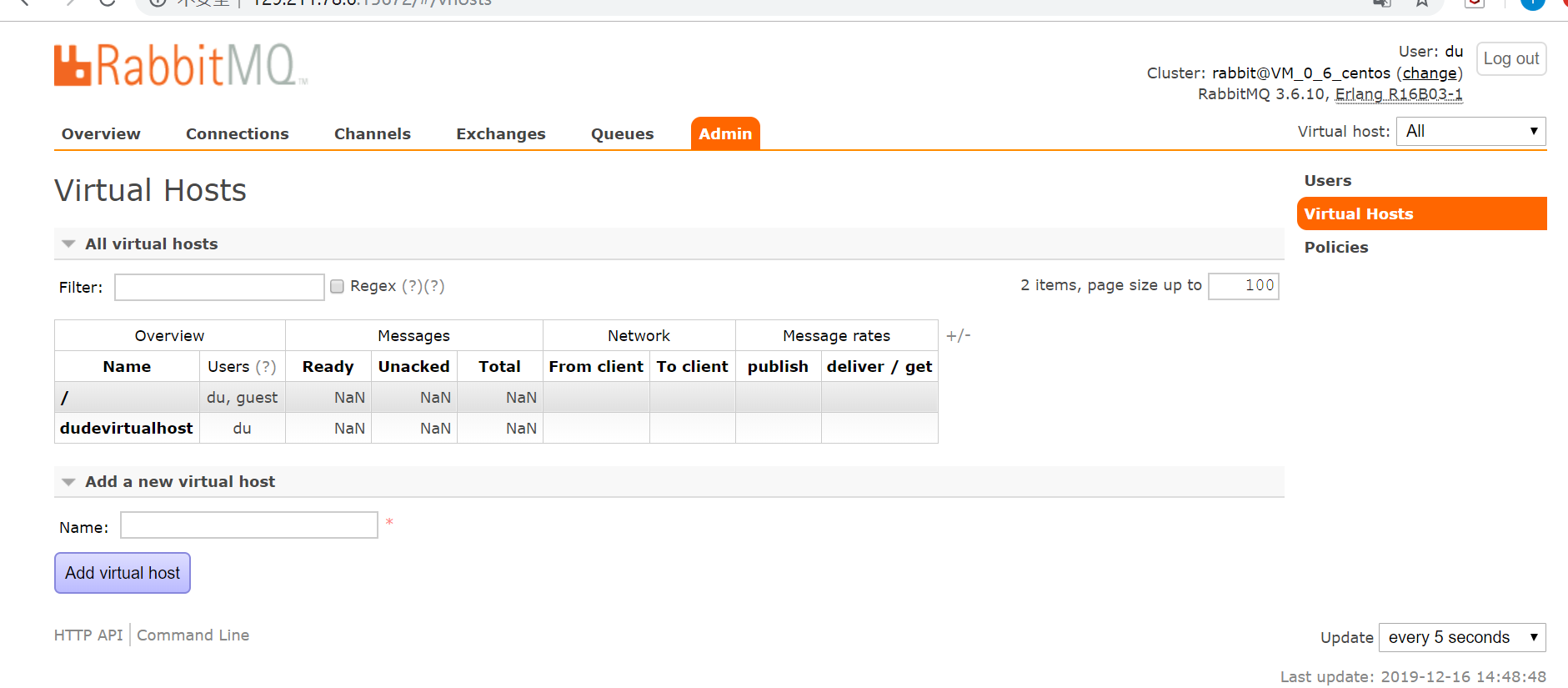Sort by the From client column
This screenshot has width=1568, height=688.
pyautogui.click(x=596, y=366)
